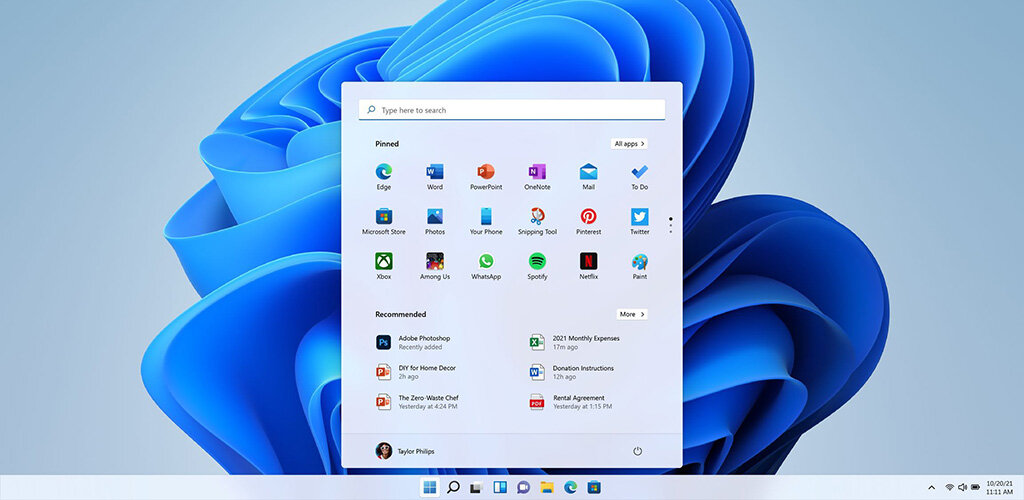Open Taylor Philips user account
The image size is (1024, 500).
click(x=405, y=451)
